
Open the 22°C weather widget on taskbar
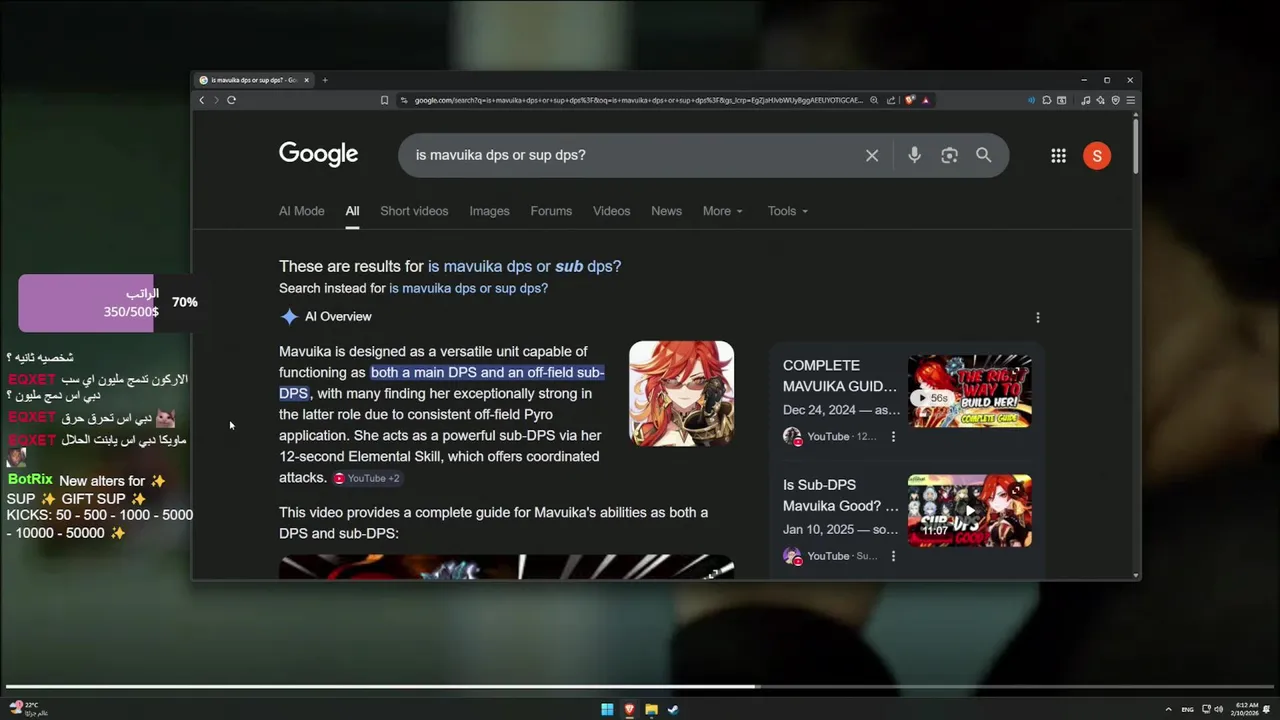(26, 709)
